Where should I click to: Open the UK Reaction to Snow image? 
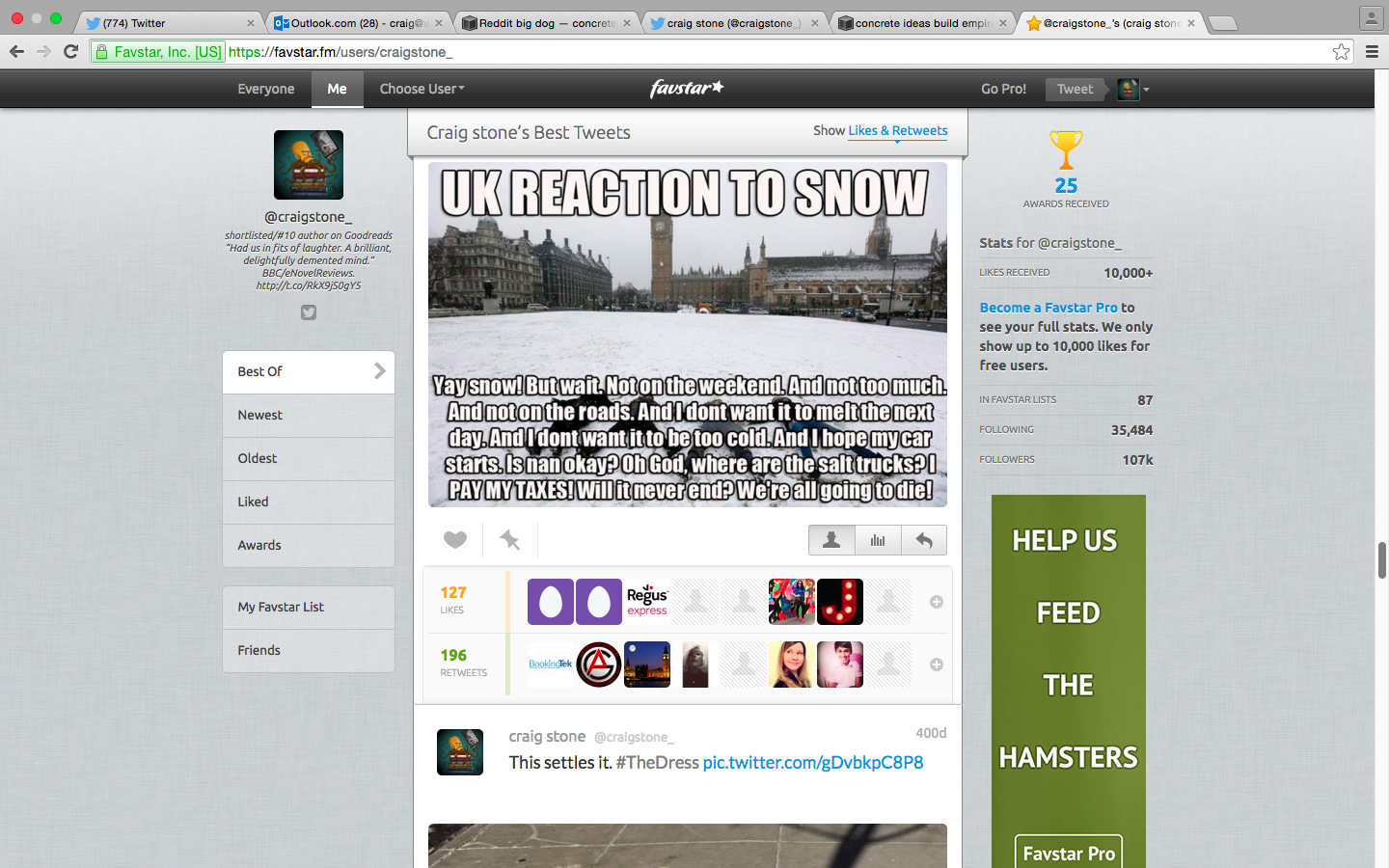tap(688, 335)
